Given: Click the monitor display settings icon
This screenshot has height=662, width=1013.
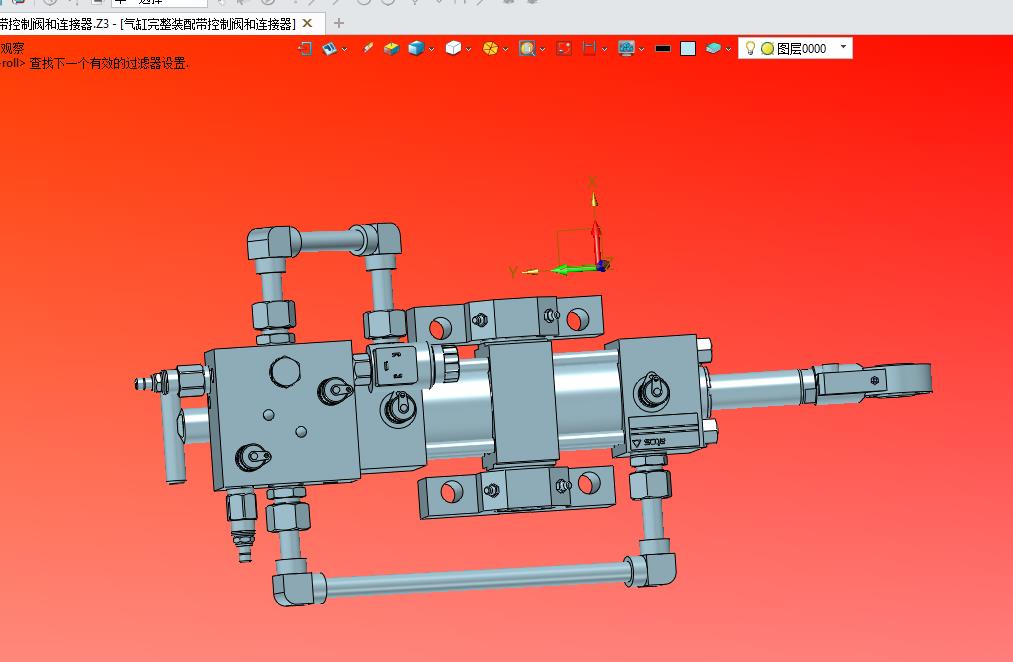Looking at the screenshot, I should (626, 48).
